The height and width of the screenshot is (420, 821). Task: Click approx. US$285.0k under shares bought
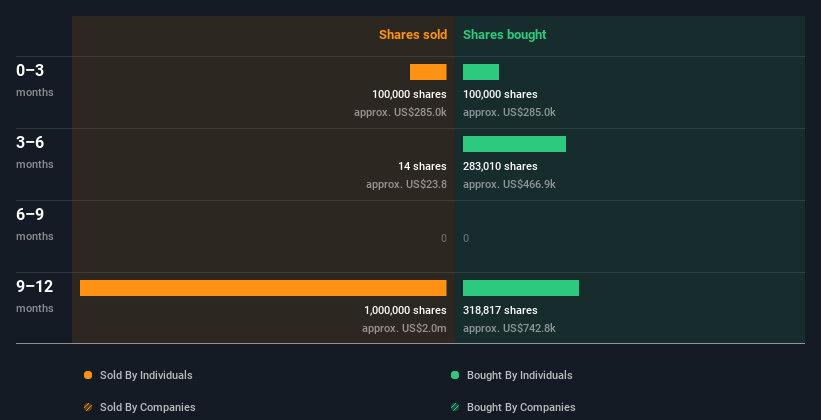(x=509, y=112)
